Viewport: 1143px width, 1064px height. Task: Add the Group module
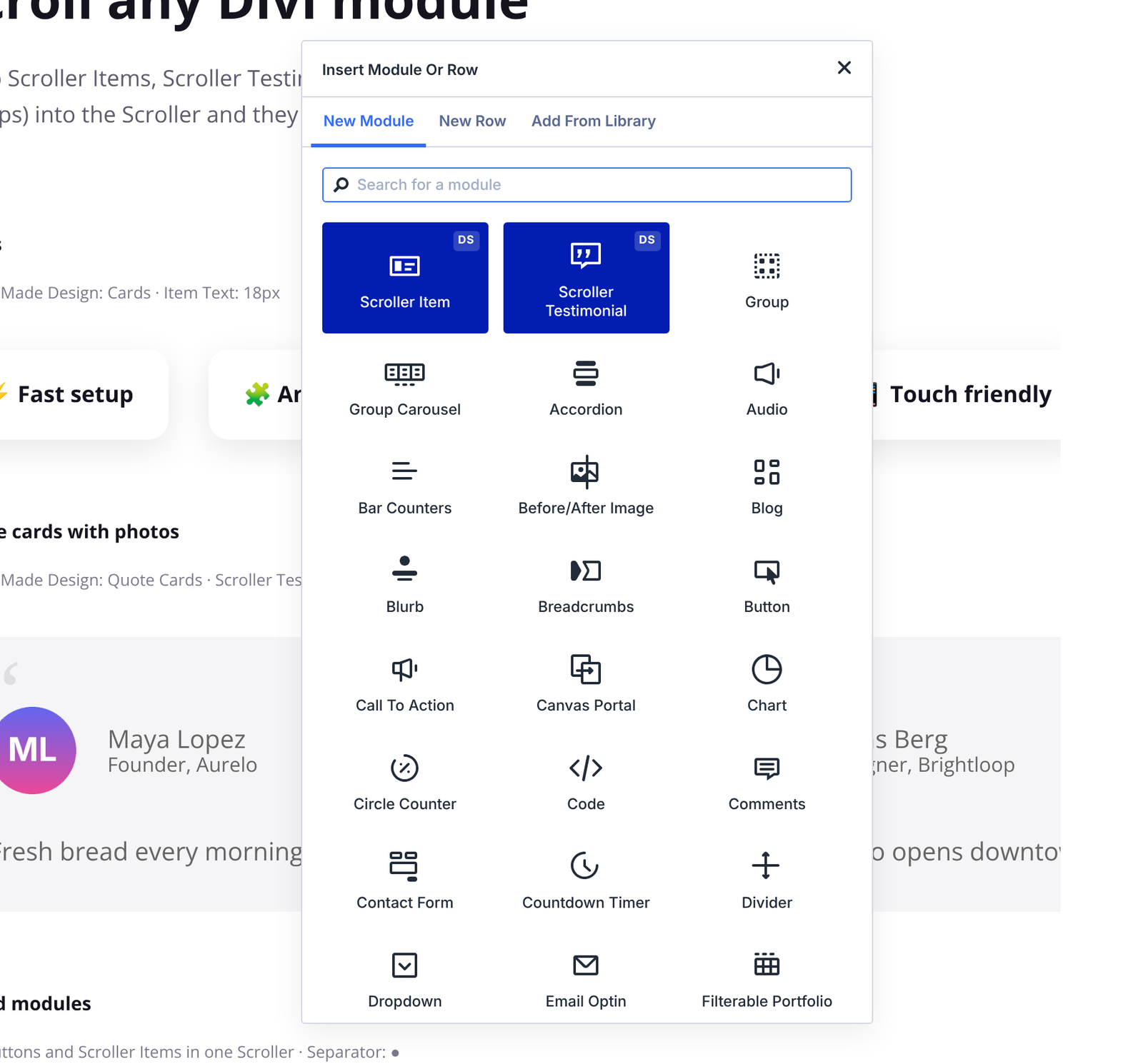click(x=767, y=278)
